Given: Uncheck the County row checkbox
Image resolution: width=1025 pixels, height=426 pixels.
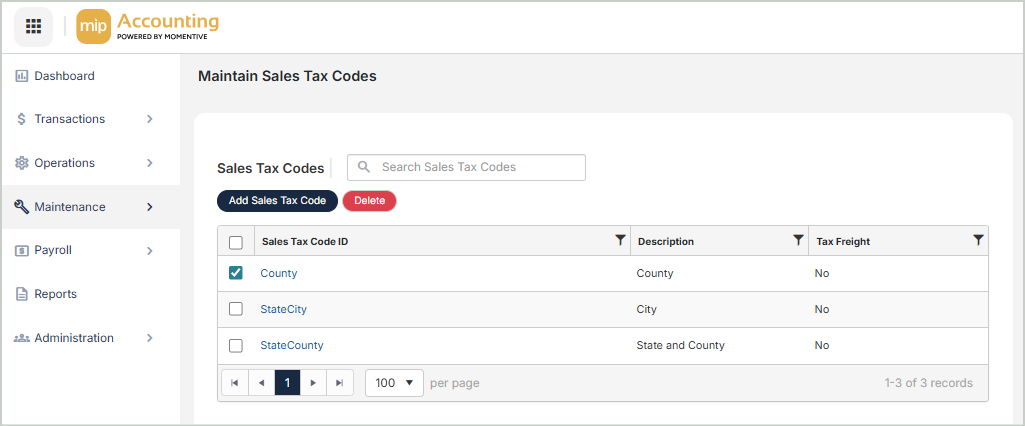Looking at the screenshot, I should coord(236,273).
